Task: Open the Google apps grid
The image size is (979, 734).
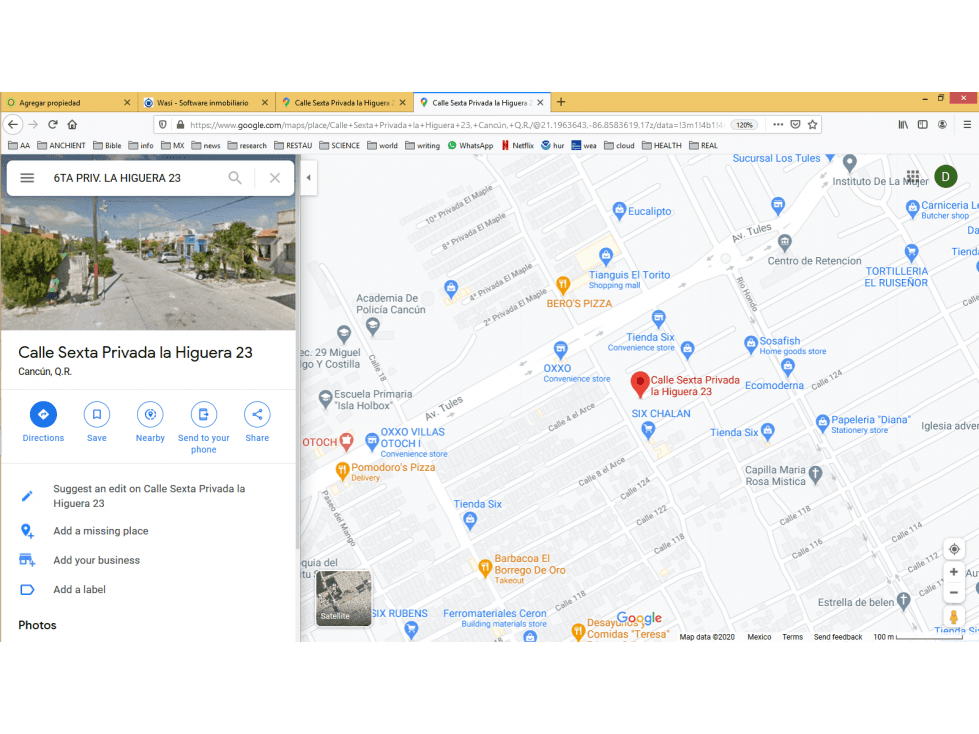Action: (x=913, y=176)
